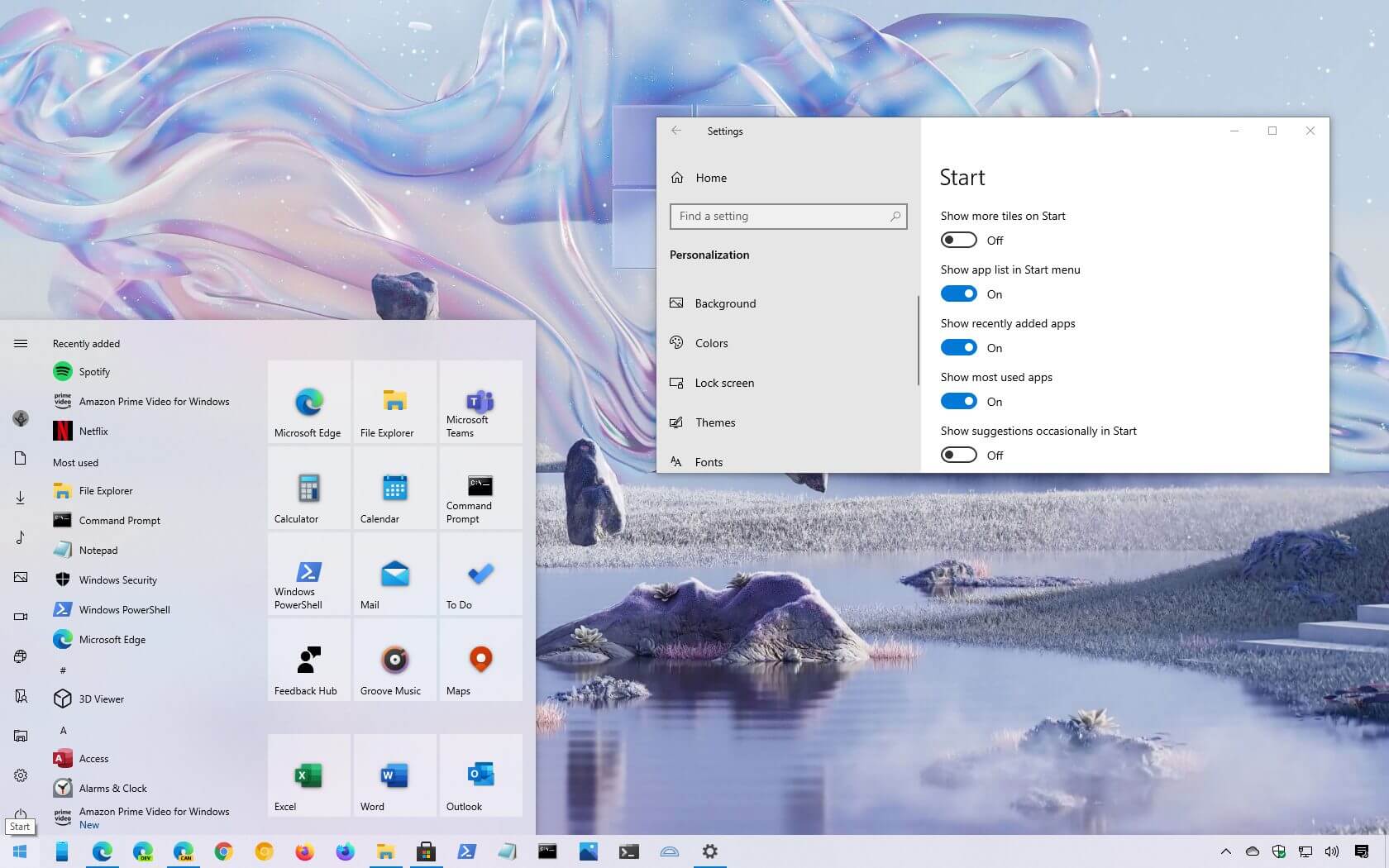This screenshot has height=868, width=1389.
Task: Open Firefox from the taskbar
Action: point(304,851)
